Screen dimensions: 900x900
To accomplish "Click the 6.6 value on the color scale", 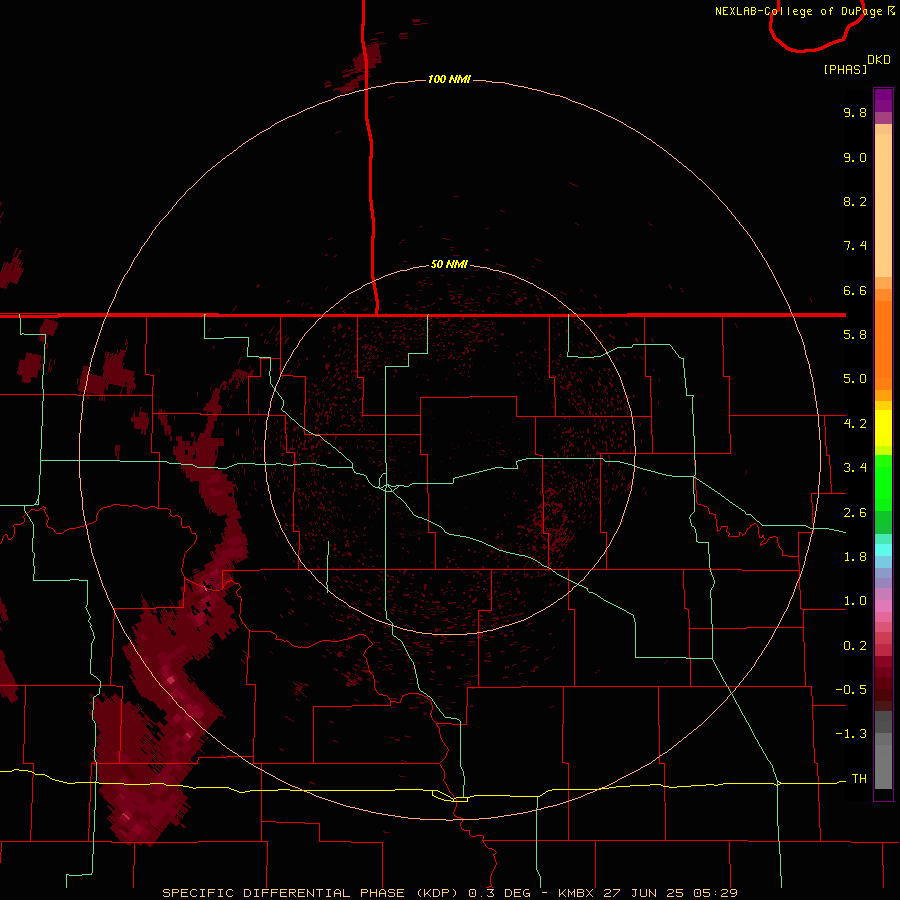I will tap(855, 290).
